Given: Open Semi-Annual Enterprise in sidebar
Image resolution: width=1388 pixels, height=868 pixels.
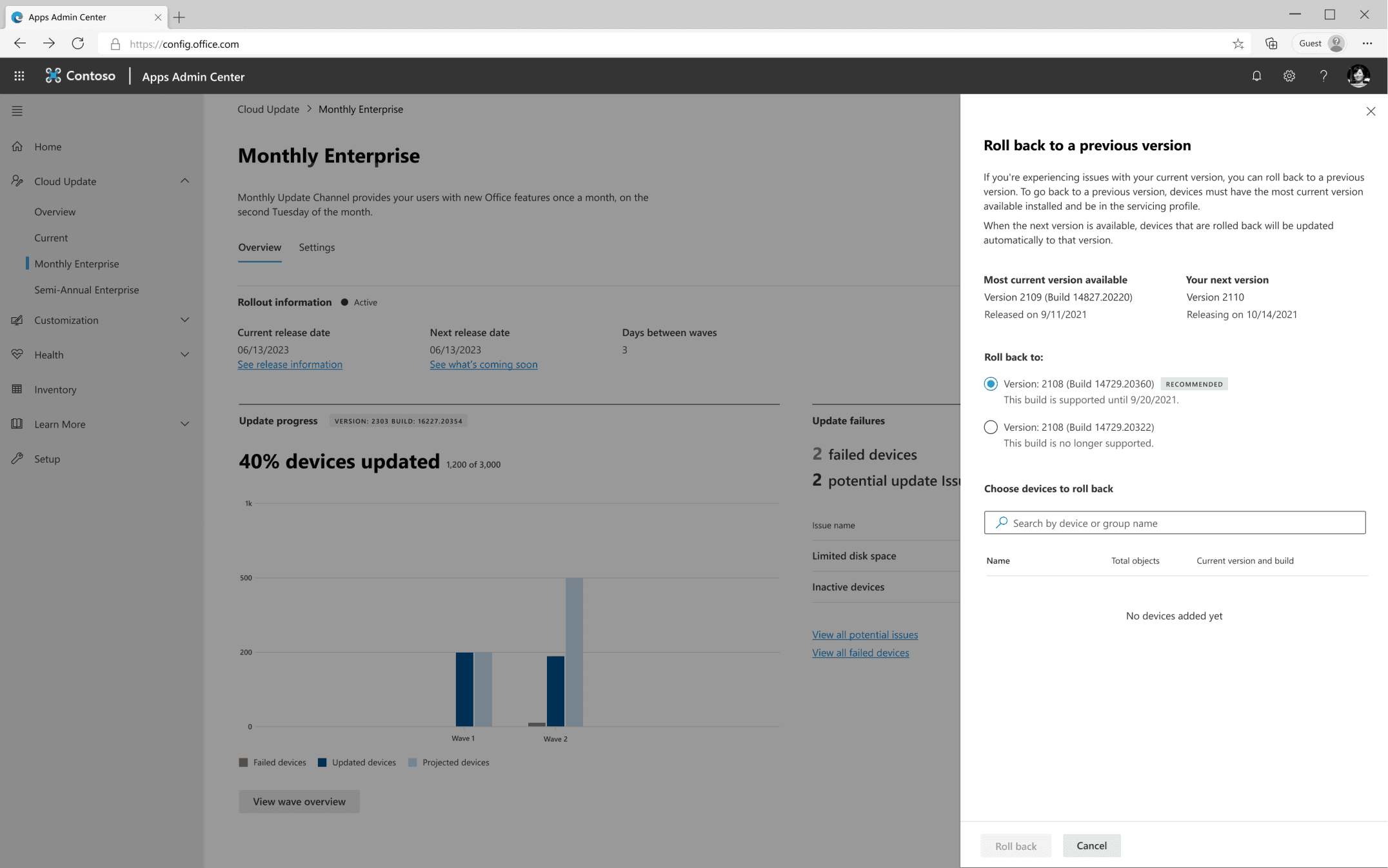Looking at the screenshot, I should click(x=86, y=290).
